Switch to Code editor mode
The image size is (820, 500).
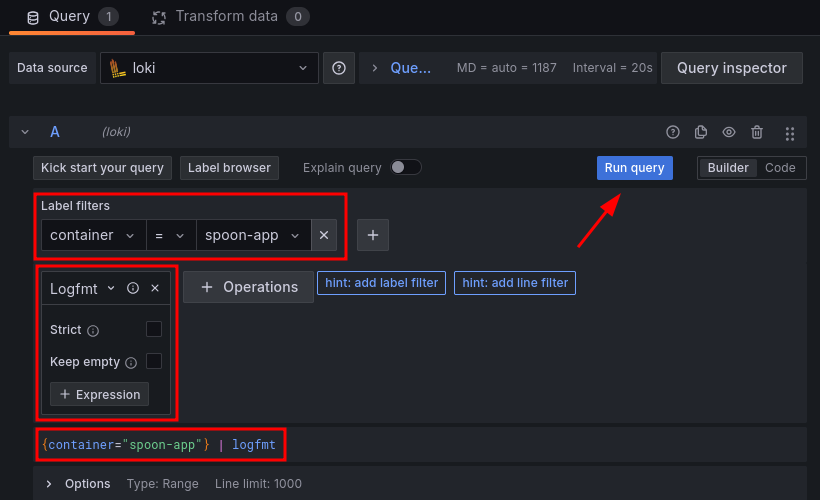pyautogui.click(x=780, y=168)
